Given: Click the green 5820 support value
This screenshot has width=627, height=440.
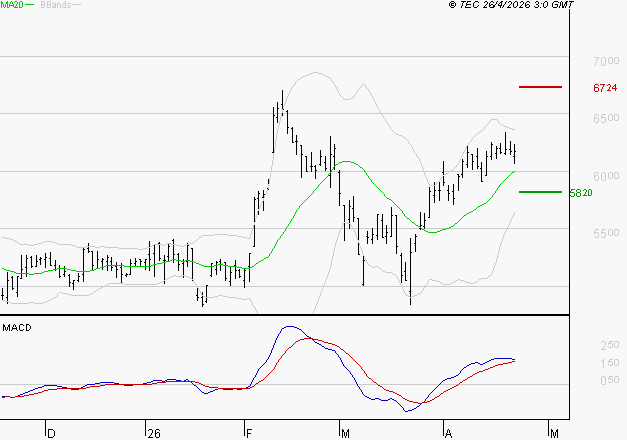Looking at the screenshot, I should [581, 193].
